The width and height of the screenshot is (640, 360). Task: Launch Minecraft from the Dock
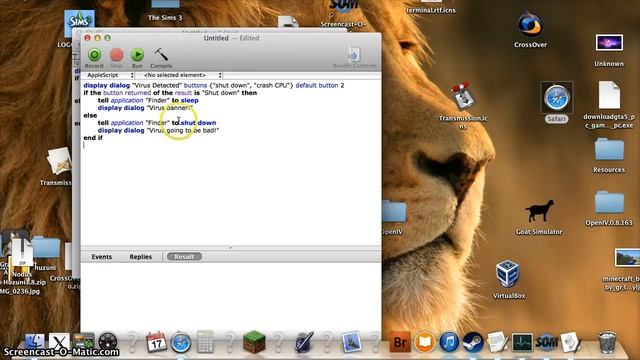point(254,342)
